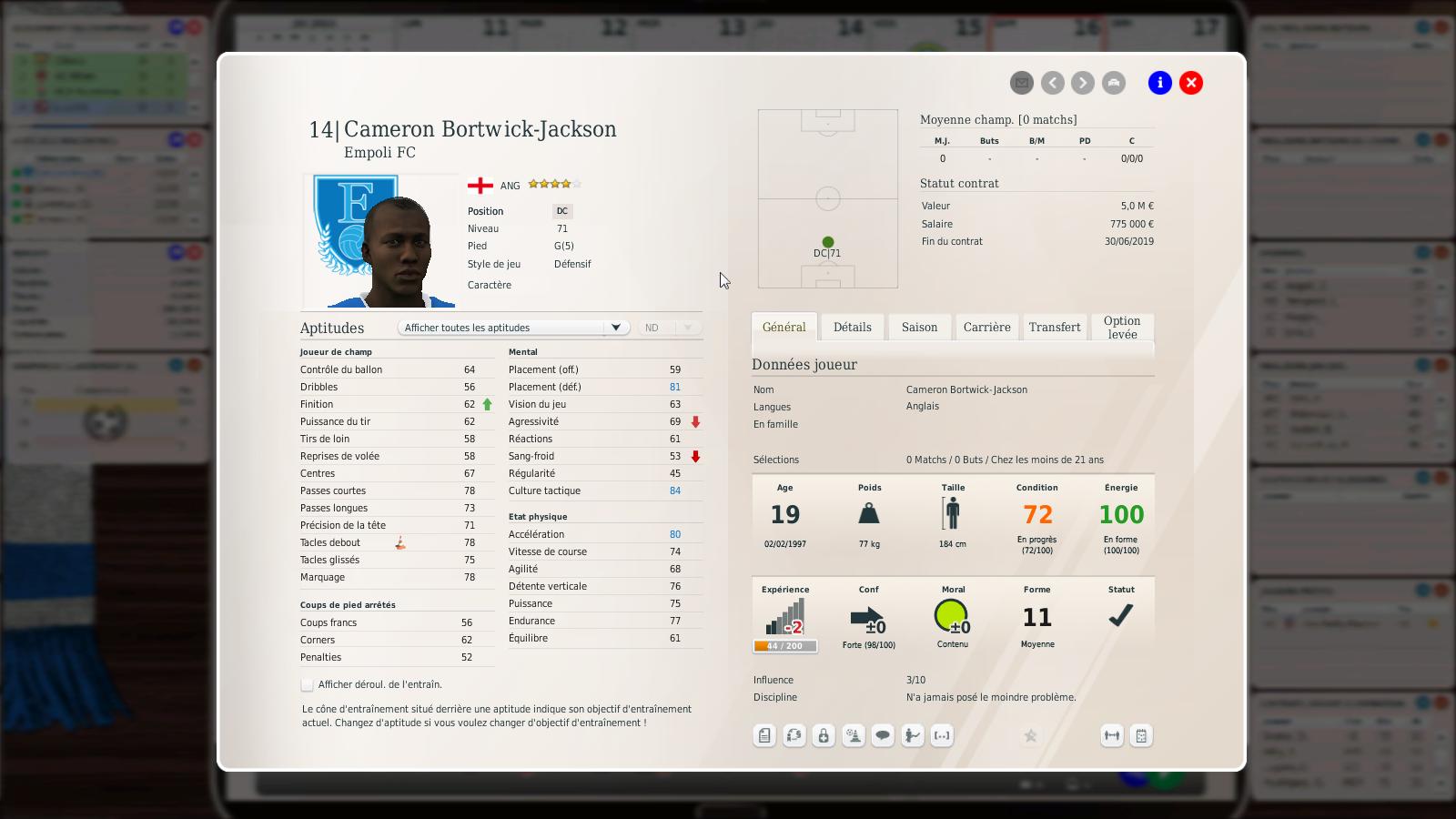Open training cone and ball icon

click(x=854, y=735)
